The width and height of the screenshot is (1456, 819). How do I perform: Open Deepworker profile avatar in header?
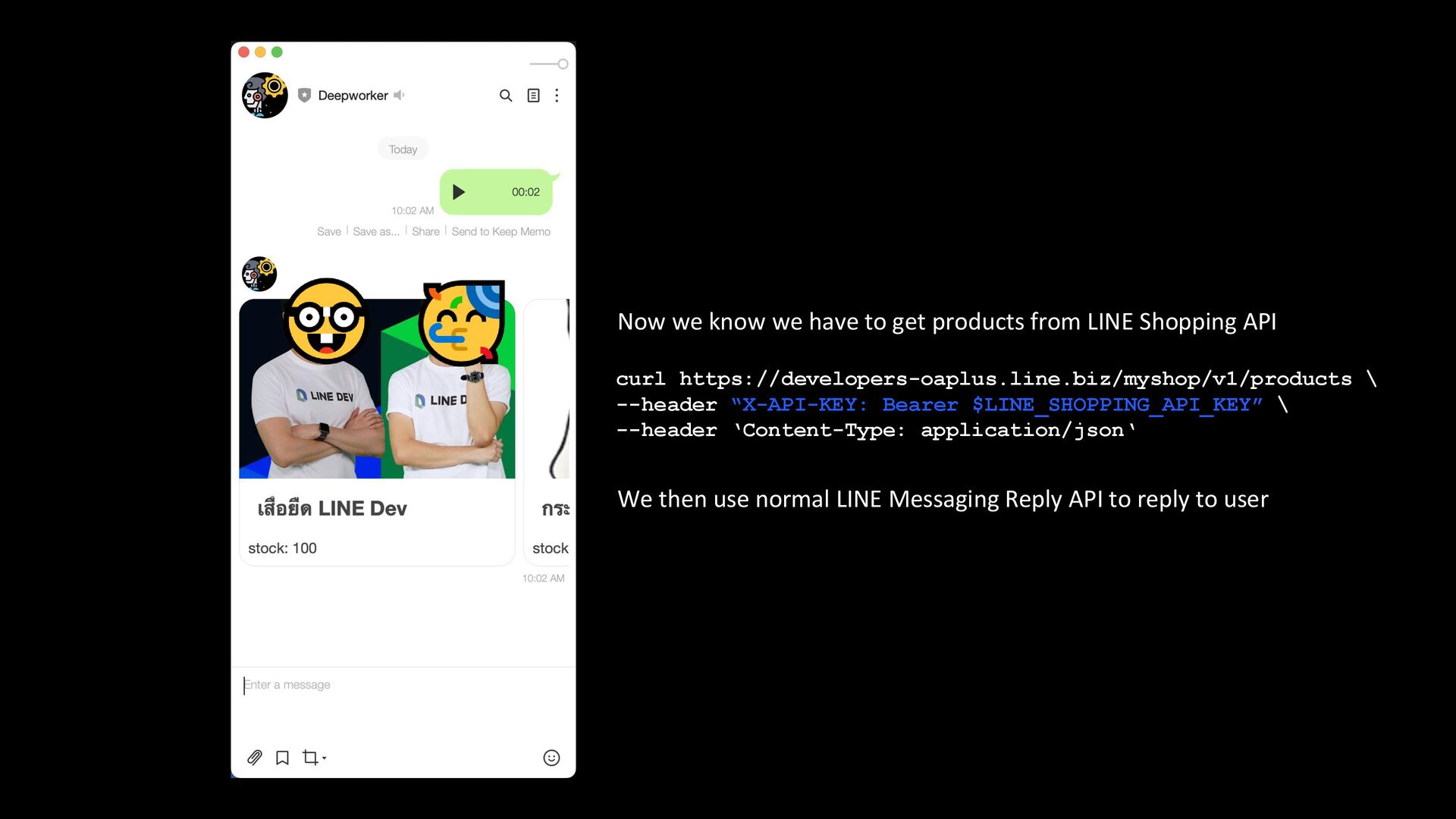(x=265, y=96)
